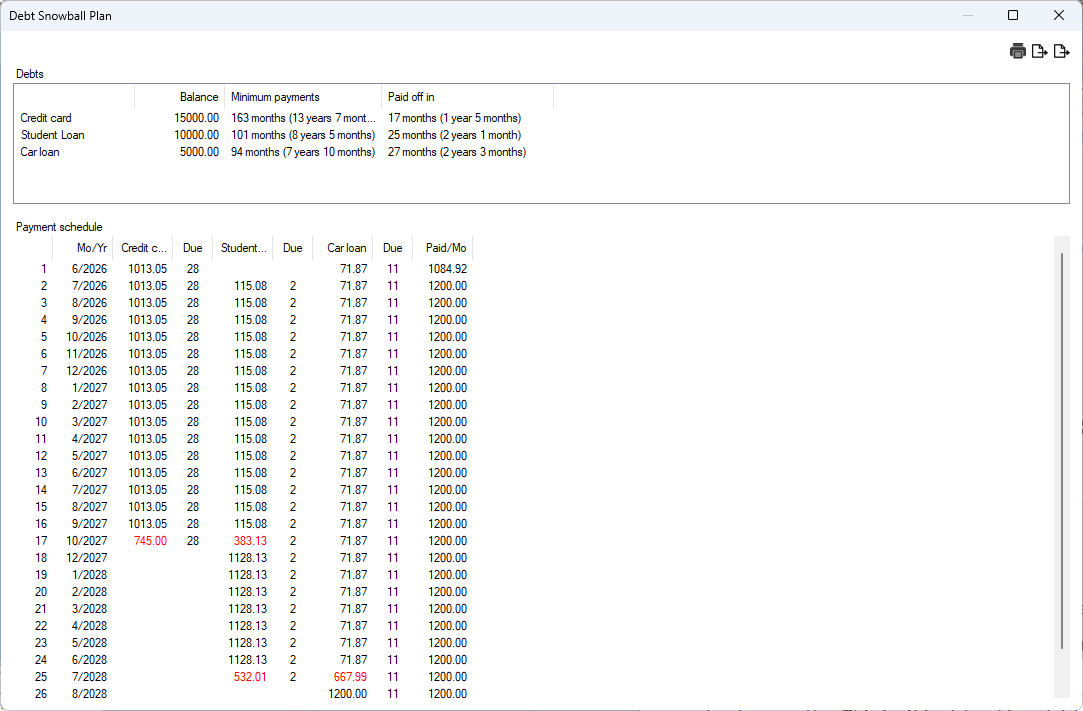Click the payment schedule vertical scrollbar

[x=1062, y=450]
